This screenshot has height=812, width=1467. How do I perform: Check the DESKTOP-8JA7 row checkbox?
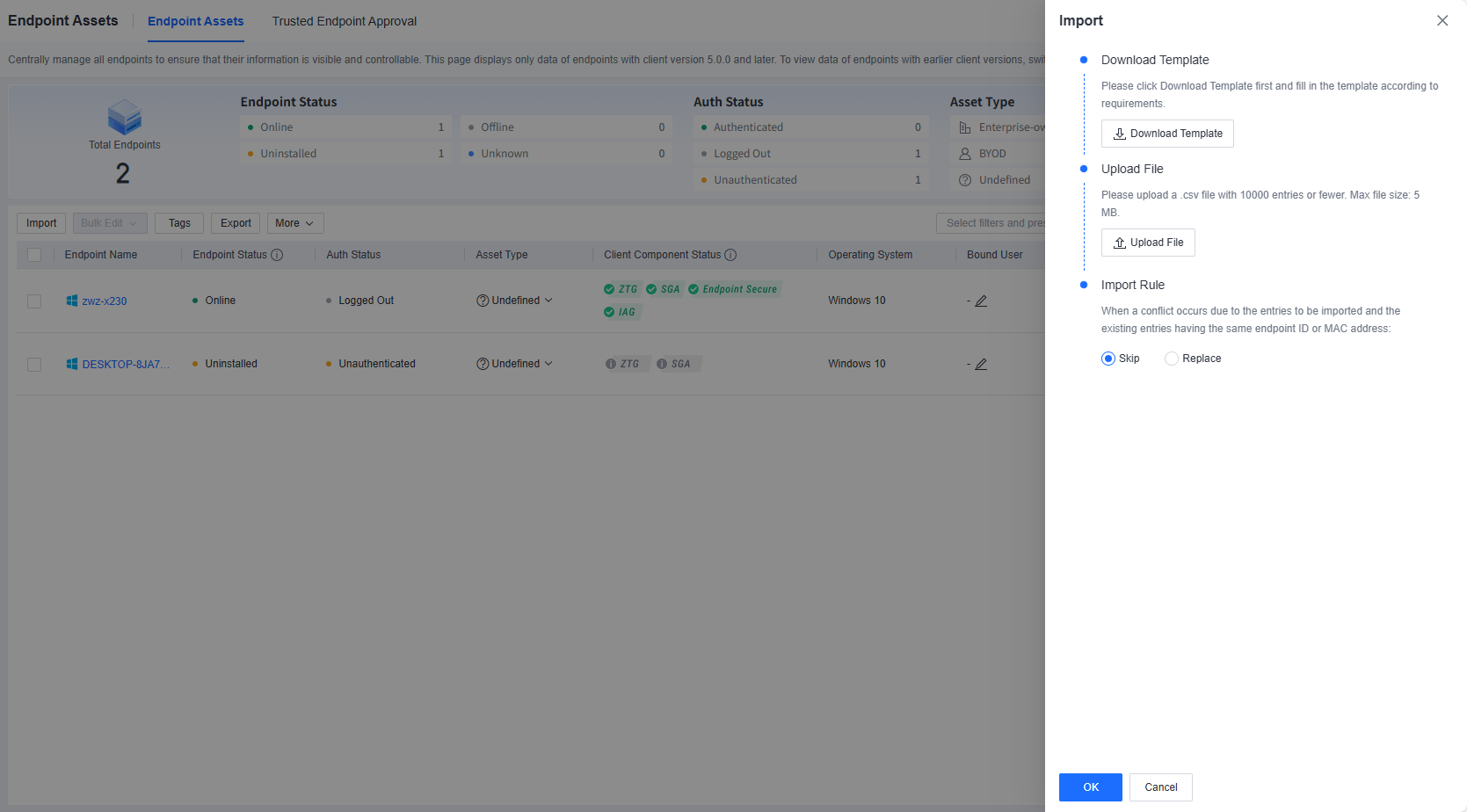pyautogui.click(x=34, y=365)
